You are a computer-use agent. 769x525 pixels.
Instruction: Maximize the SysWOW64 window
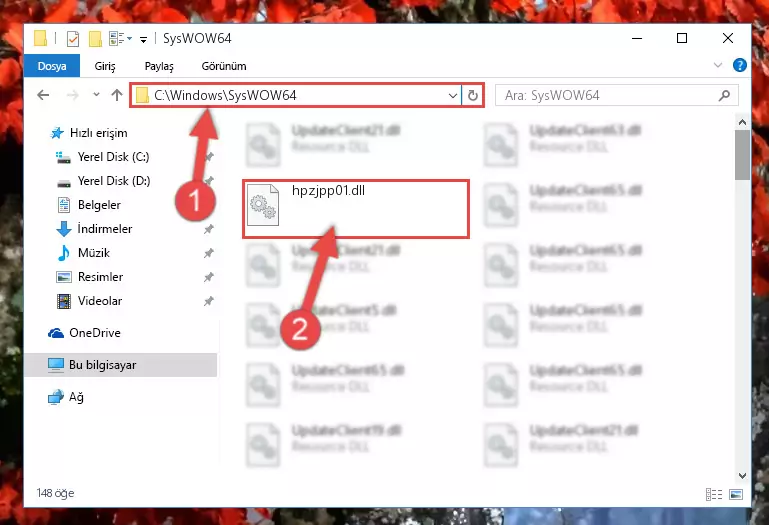pos(682,38)
